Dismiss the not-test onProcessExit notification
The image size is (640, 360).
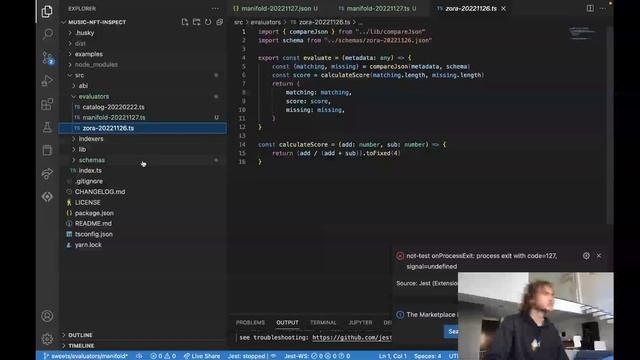click(599, 256)
